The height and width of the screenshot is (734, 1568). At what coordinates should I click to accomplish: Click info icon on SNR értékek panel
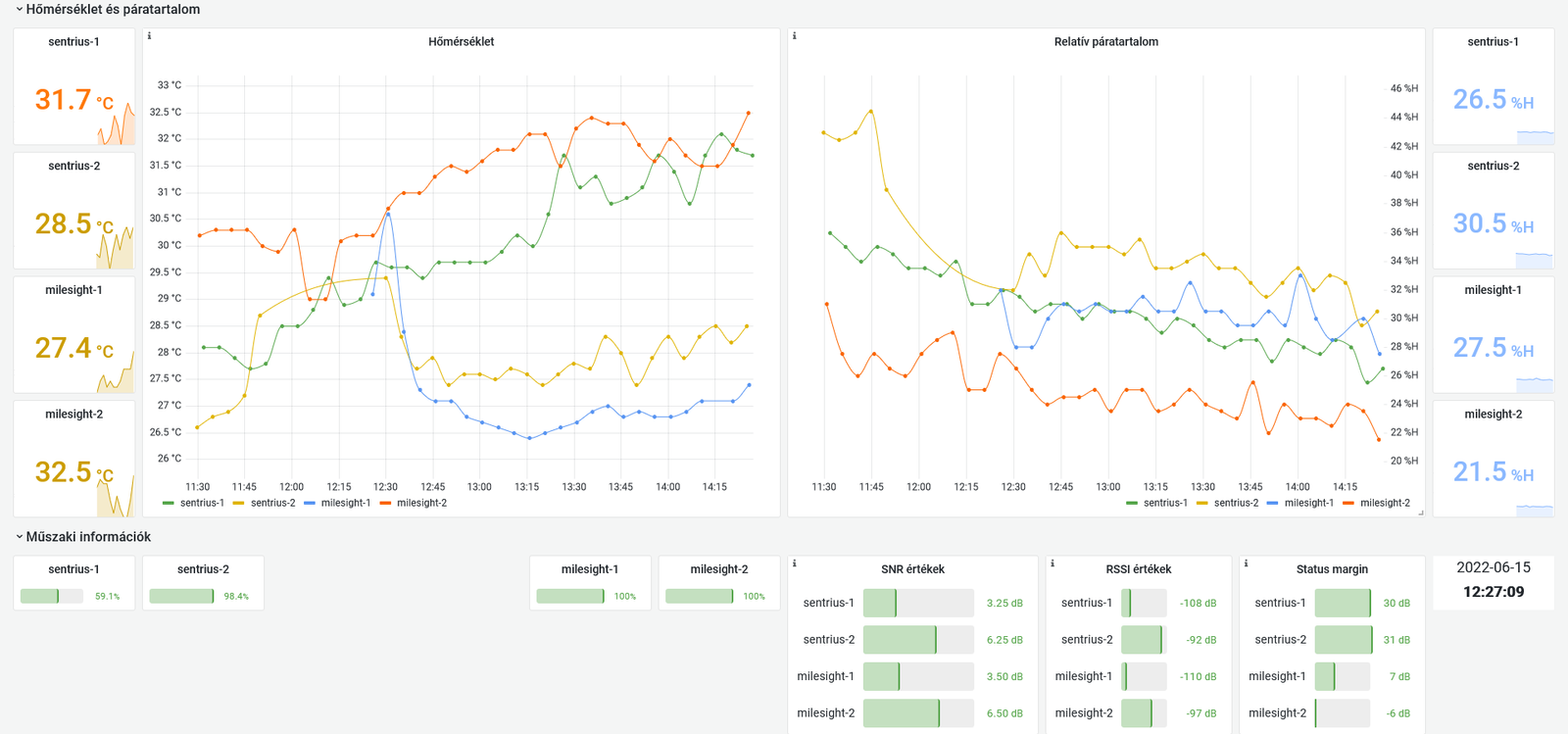coord(794,563)
